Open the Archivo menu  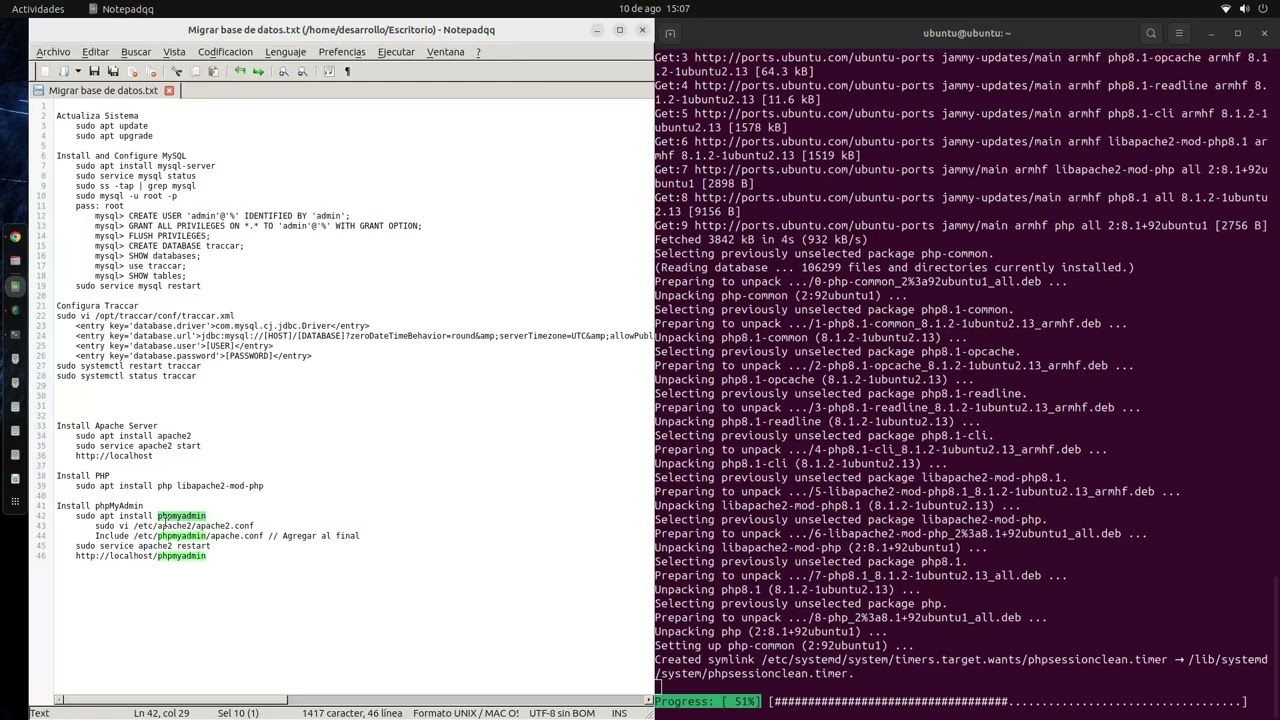point(53,52)
